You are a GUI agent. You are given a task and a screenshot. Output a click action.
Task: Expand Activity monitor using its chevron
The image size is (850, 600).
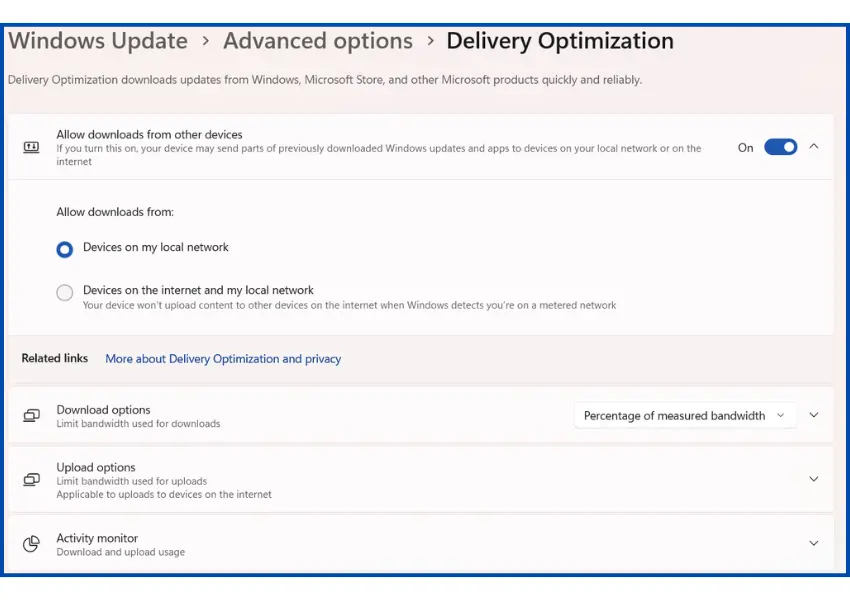(x=814, y=544)
